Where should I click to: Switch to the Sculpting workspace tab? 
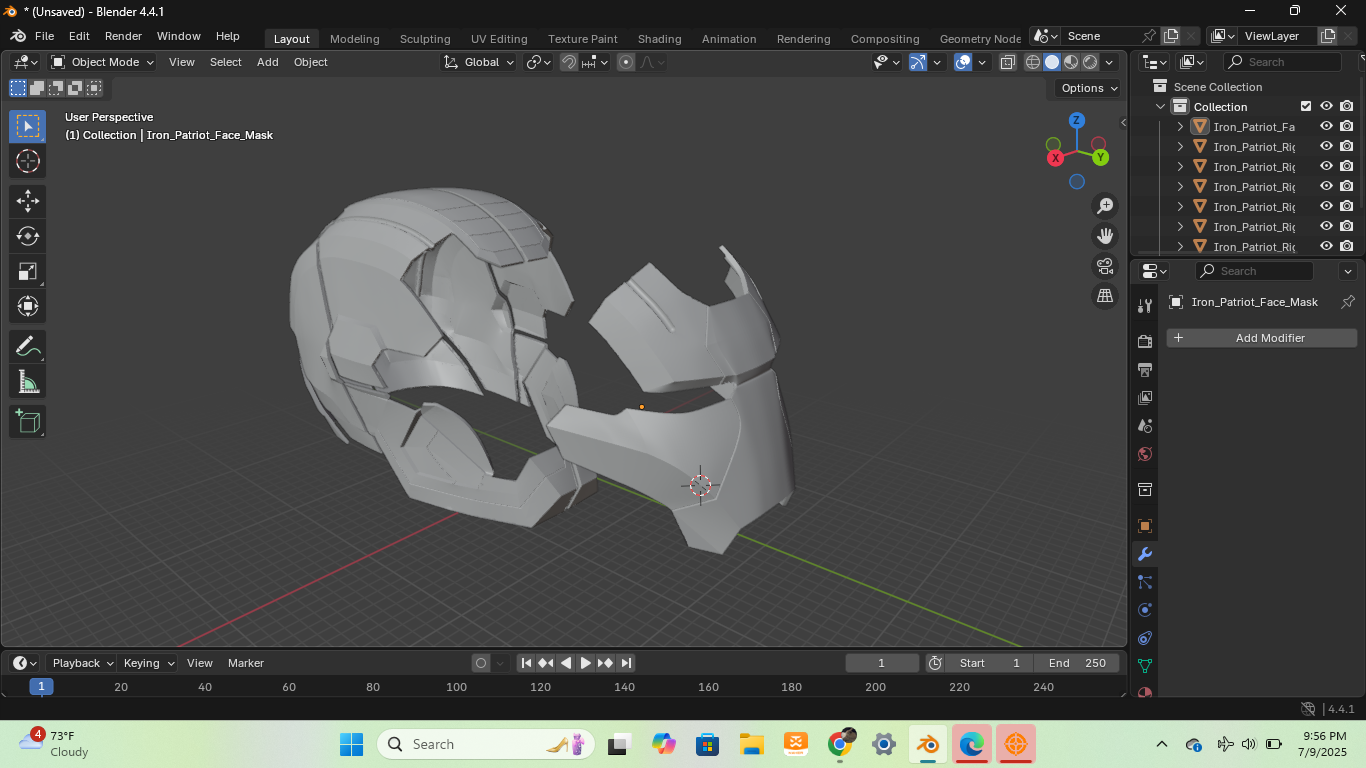click(425, 39)
